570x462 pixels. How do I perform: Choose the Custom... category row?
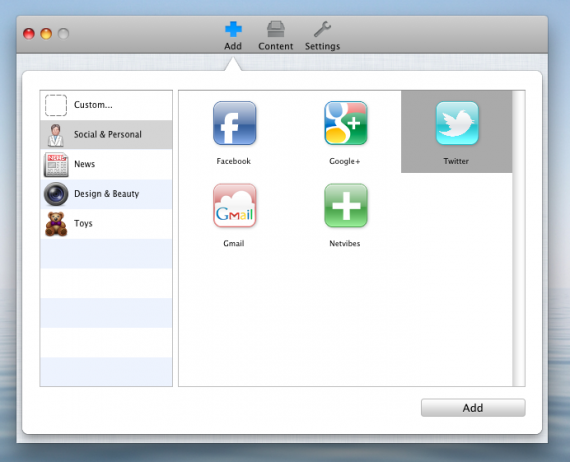[x=106, y=105]
